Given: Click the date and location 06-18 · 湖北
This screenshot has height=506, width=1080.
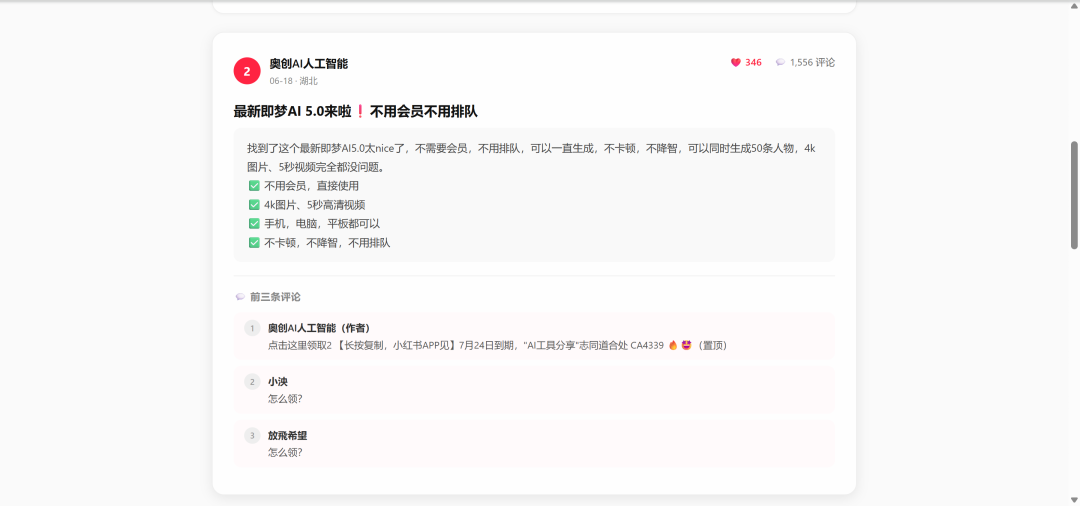Looking at the screenshot, I should pos(293,81).
